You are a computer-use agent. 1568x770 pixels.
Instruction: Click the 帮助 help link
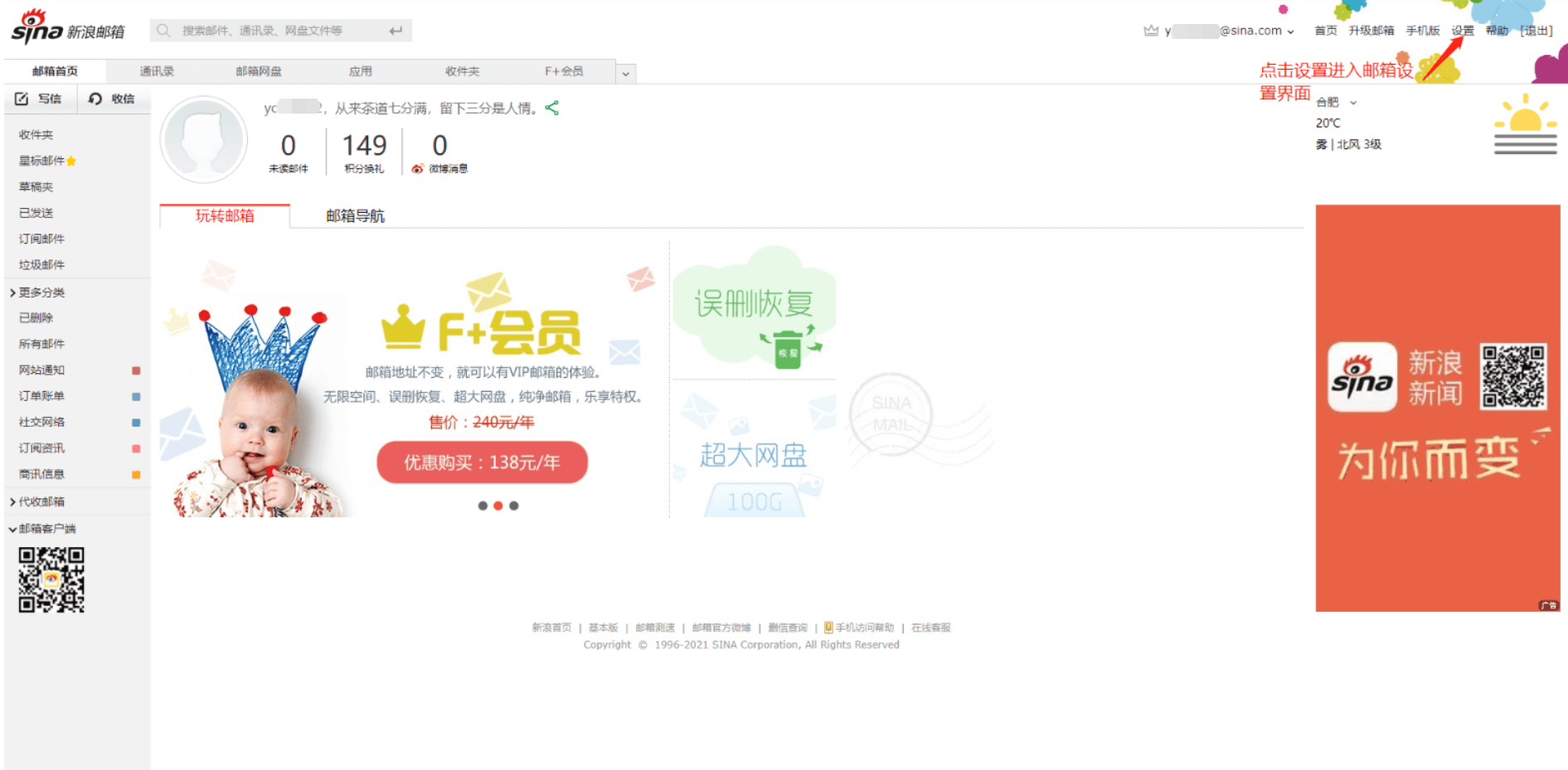pyautogui.click(x=1498, y=31)
